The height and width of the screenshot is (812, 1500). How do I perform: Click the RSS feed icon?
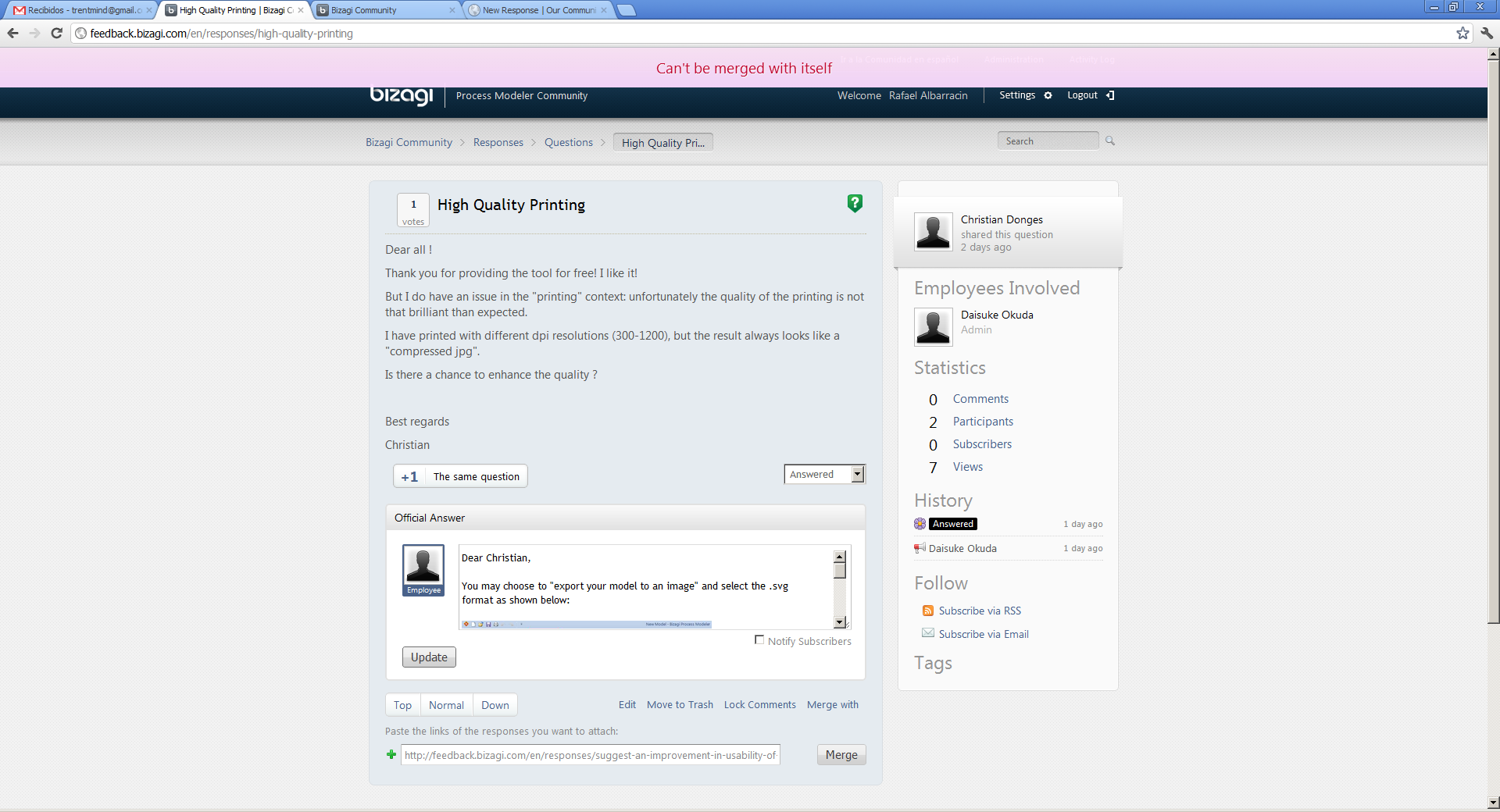(x=927, y=611)
